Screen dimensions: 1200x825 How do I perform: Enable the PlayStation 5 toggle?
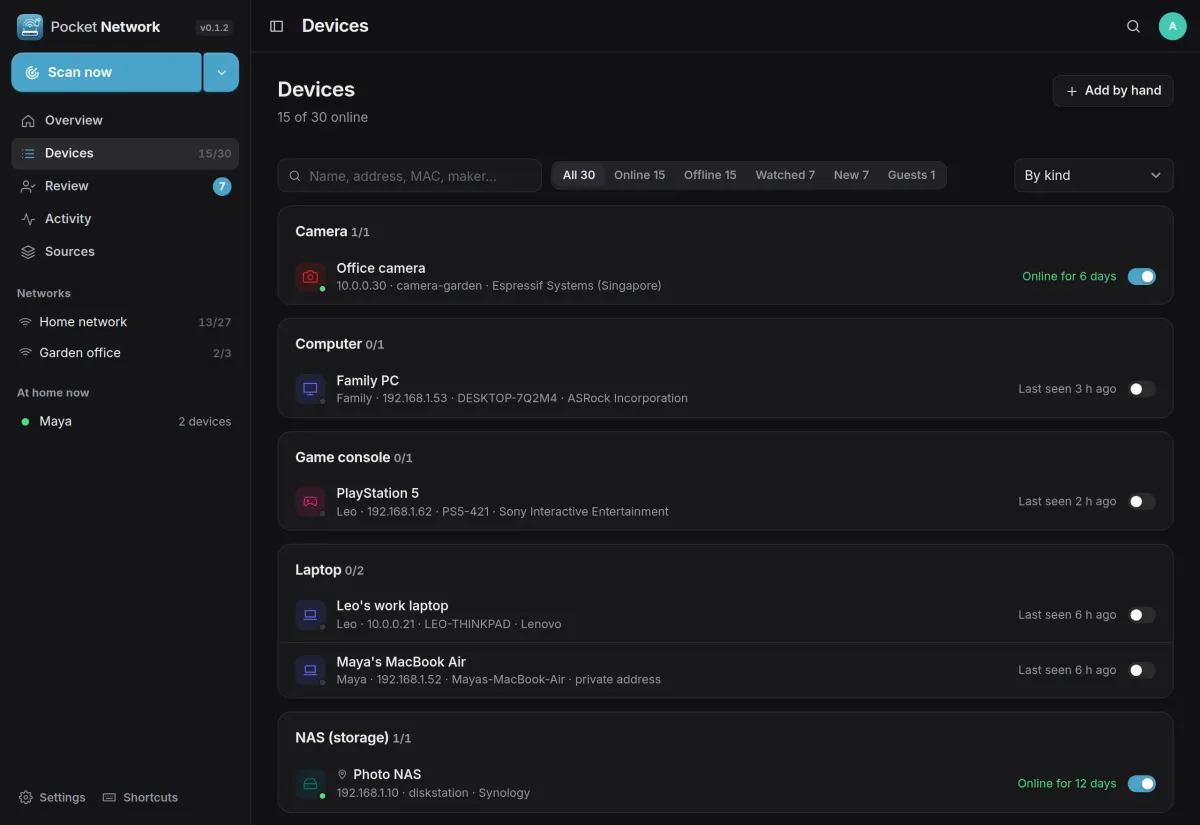[x=1142, y=502]
